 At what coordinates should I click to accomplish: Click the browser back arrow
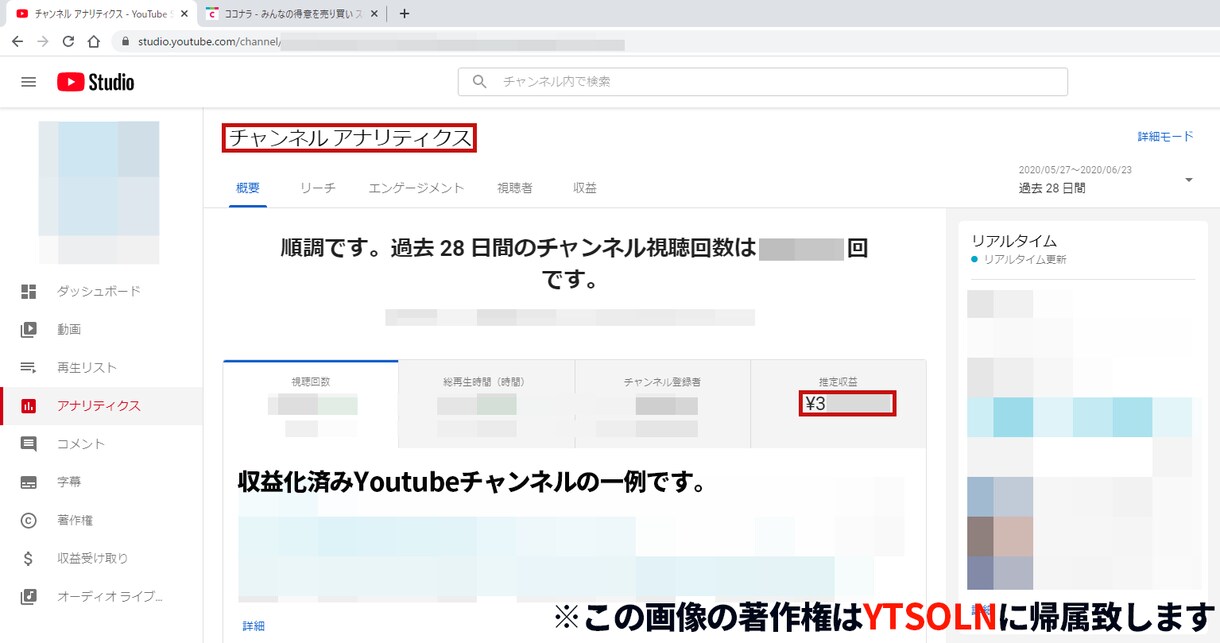(x=17, y=42)
